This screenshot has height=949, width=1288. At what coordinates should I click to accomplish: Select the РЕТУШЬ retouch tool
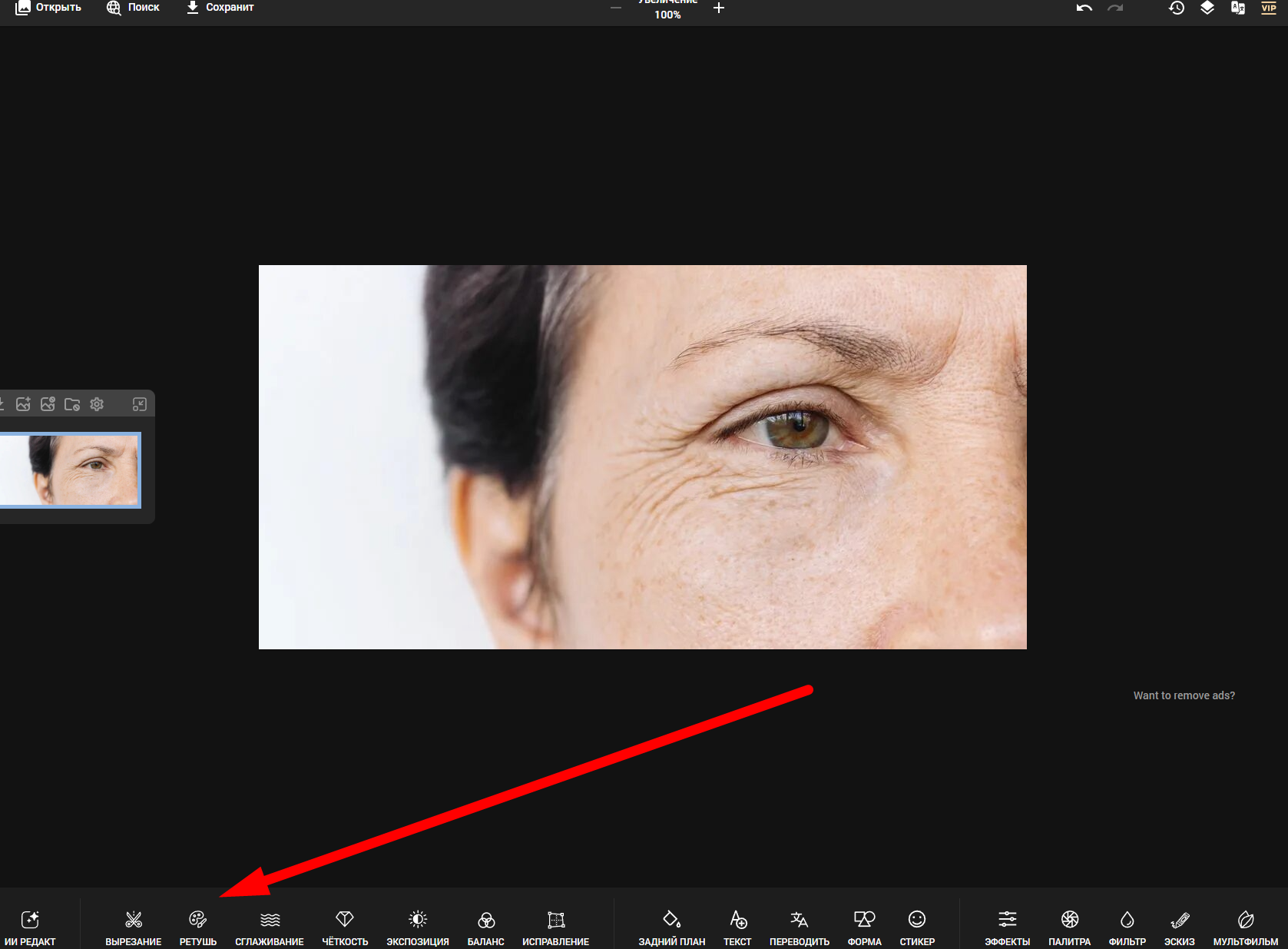(x=198, y=927)
